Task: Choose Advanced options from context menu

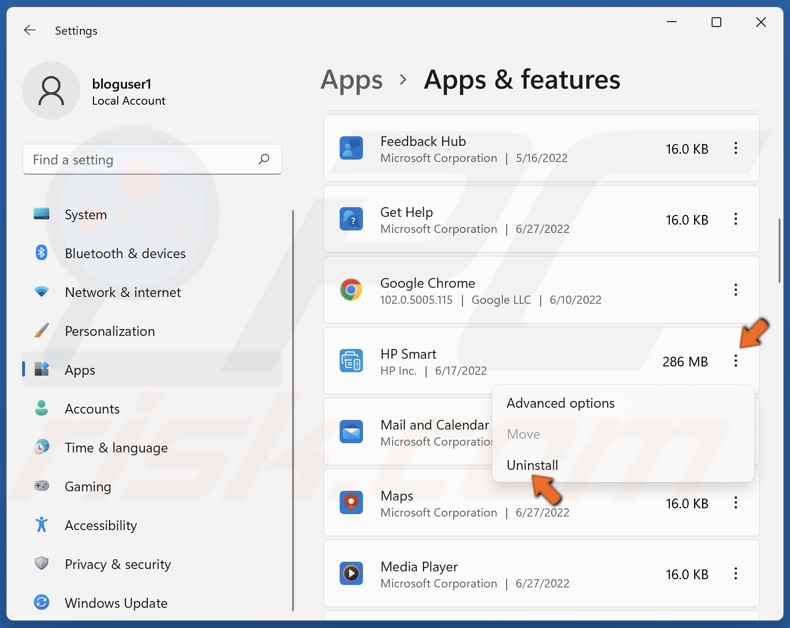Action: [x=623, y=403]
